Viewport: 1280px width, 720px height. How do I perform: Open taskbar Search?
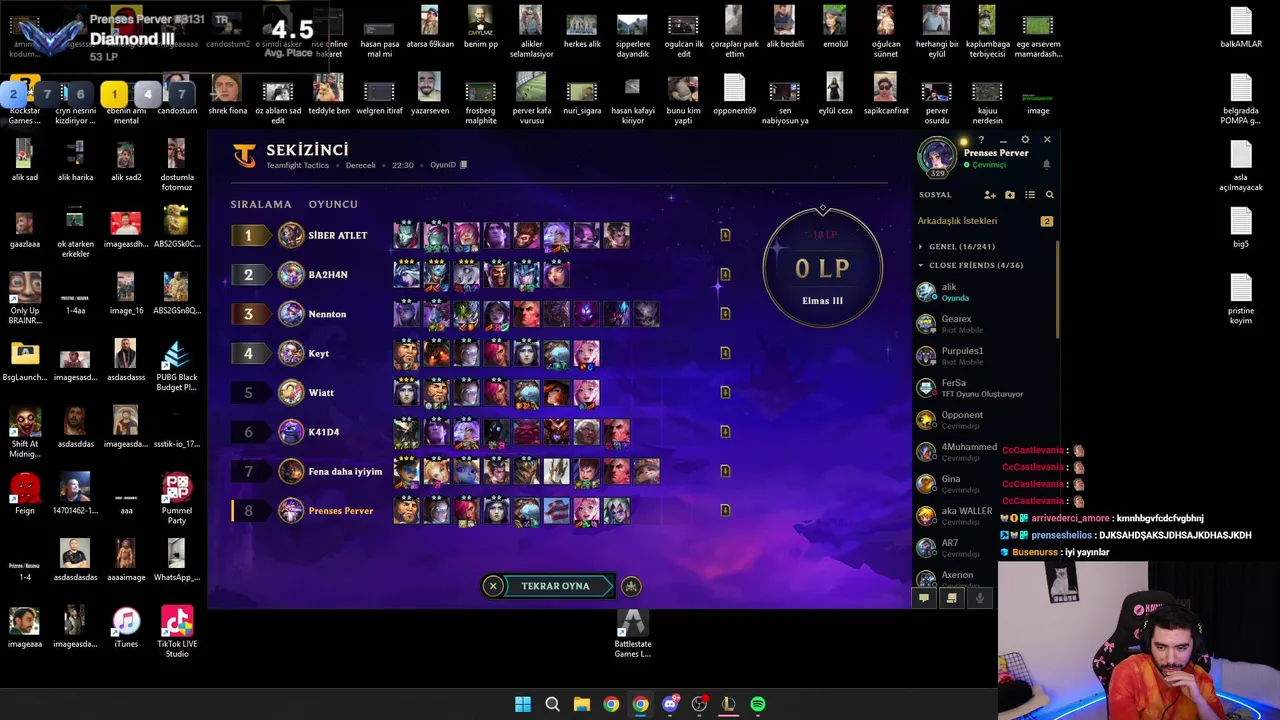point(552,704)
